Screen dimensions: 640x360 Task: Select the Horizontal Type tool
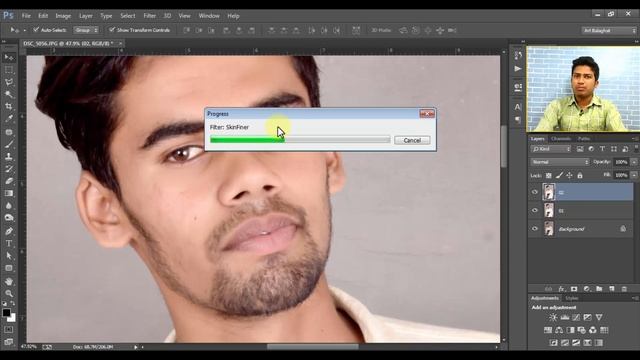[9, 243]
